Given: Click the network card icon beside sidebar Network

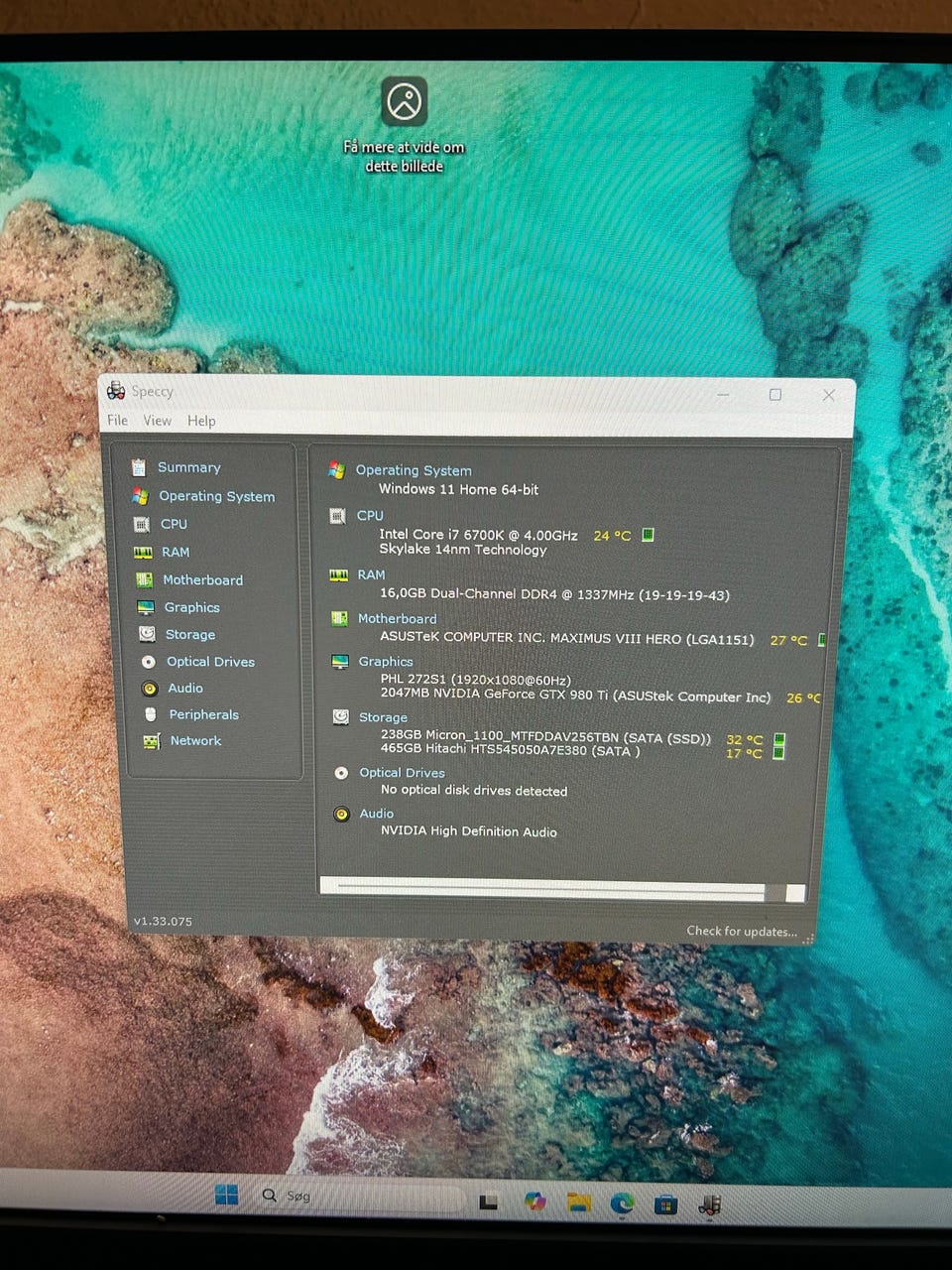Looking at the screenshot, I should (152, 741).
